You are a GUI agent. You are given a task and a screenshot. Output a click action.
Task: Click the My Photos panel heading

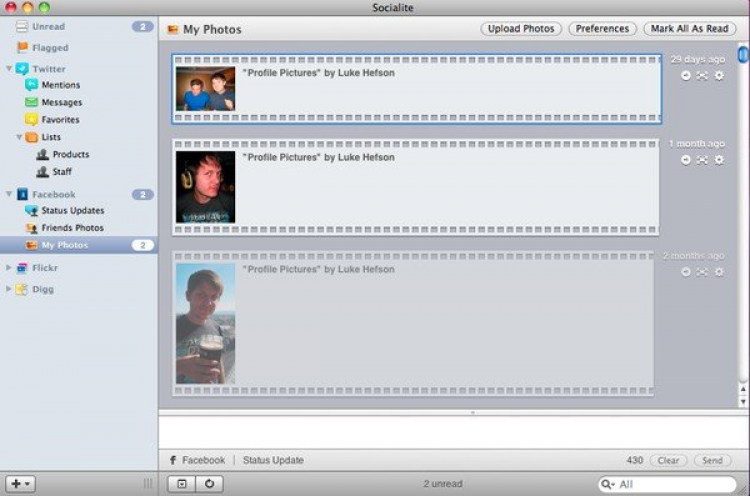click(x=212, y=29)
